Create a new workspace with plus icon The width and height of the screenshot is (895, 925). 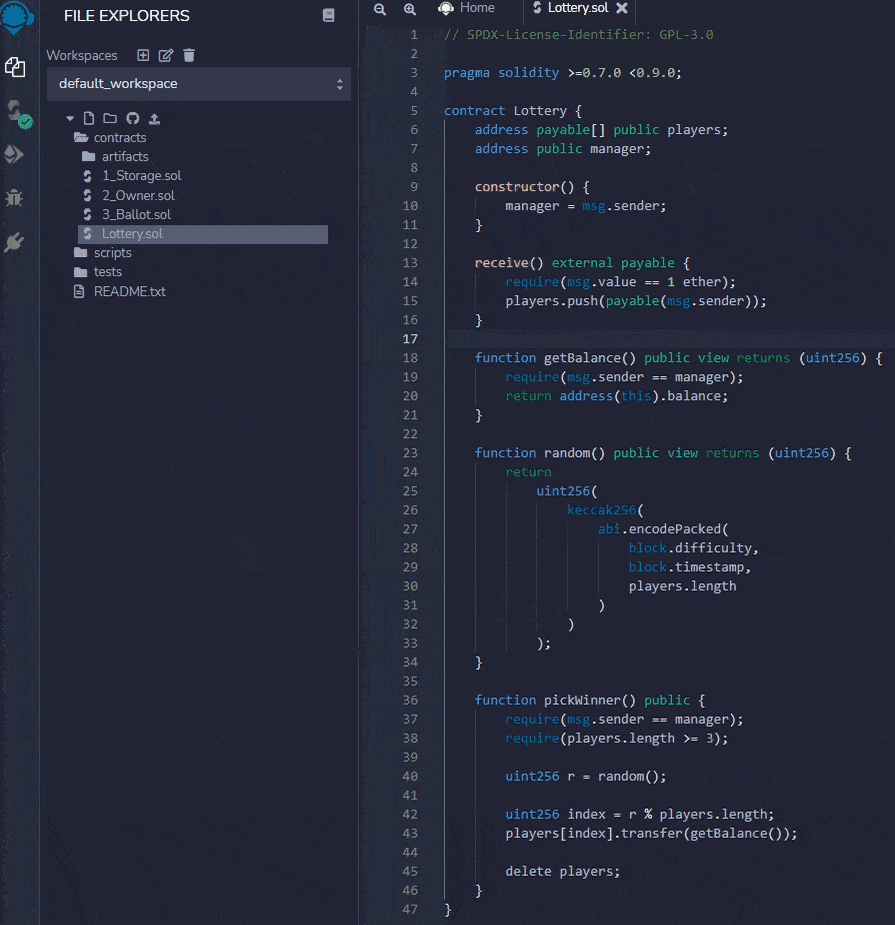(143, 55)
